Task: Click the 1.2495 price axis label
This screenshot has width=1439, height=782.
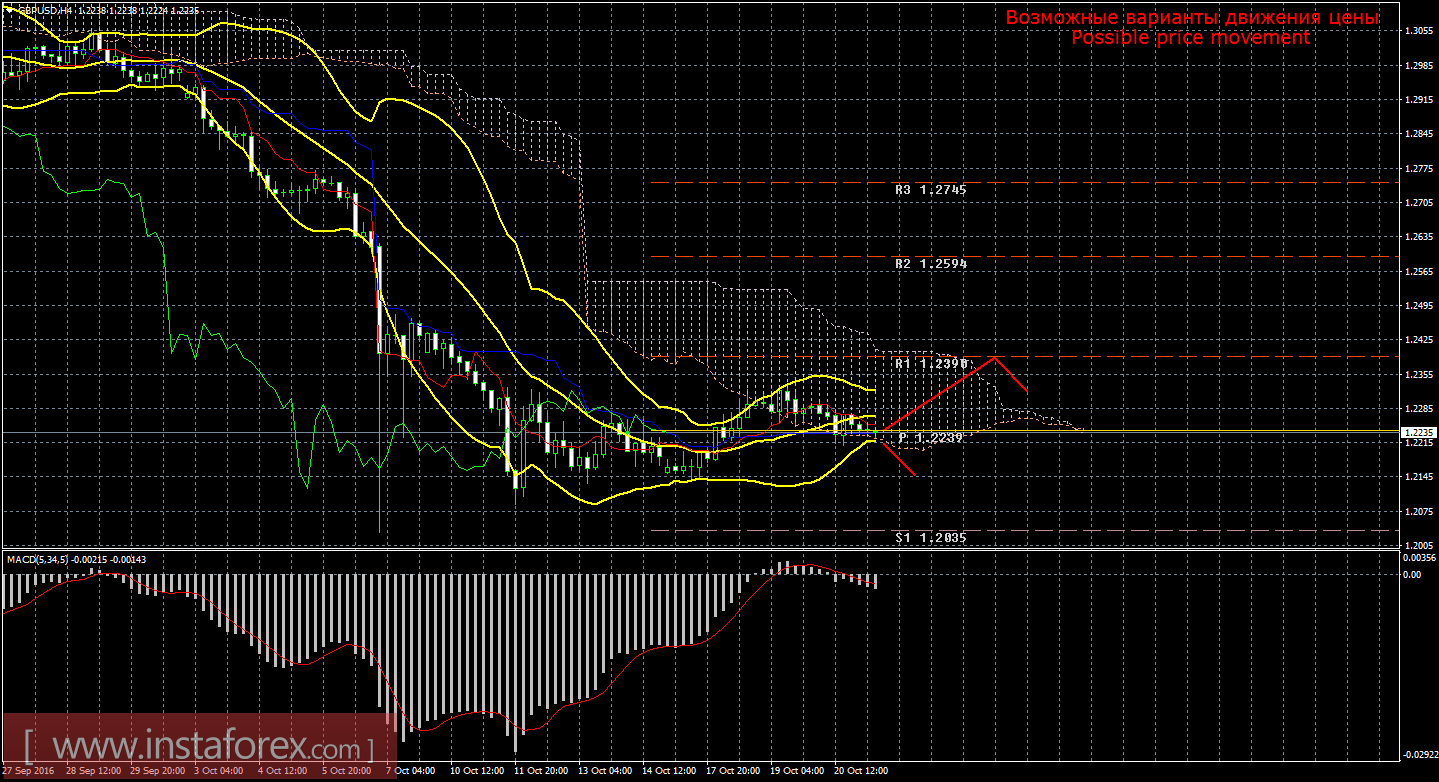Action: pos(1417,306)
